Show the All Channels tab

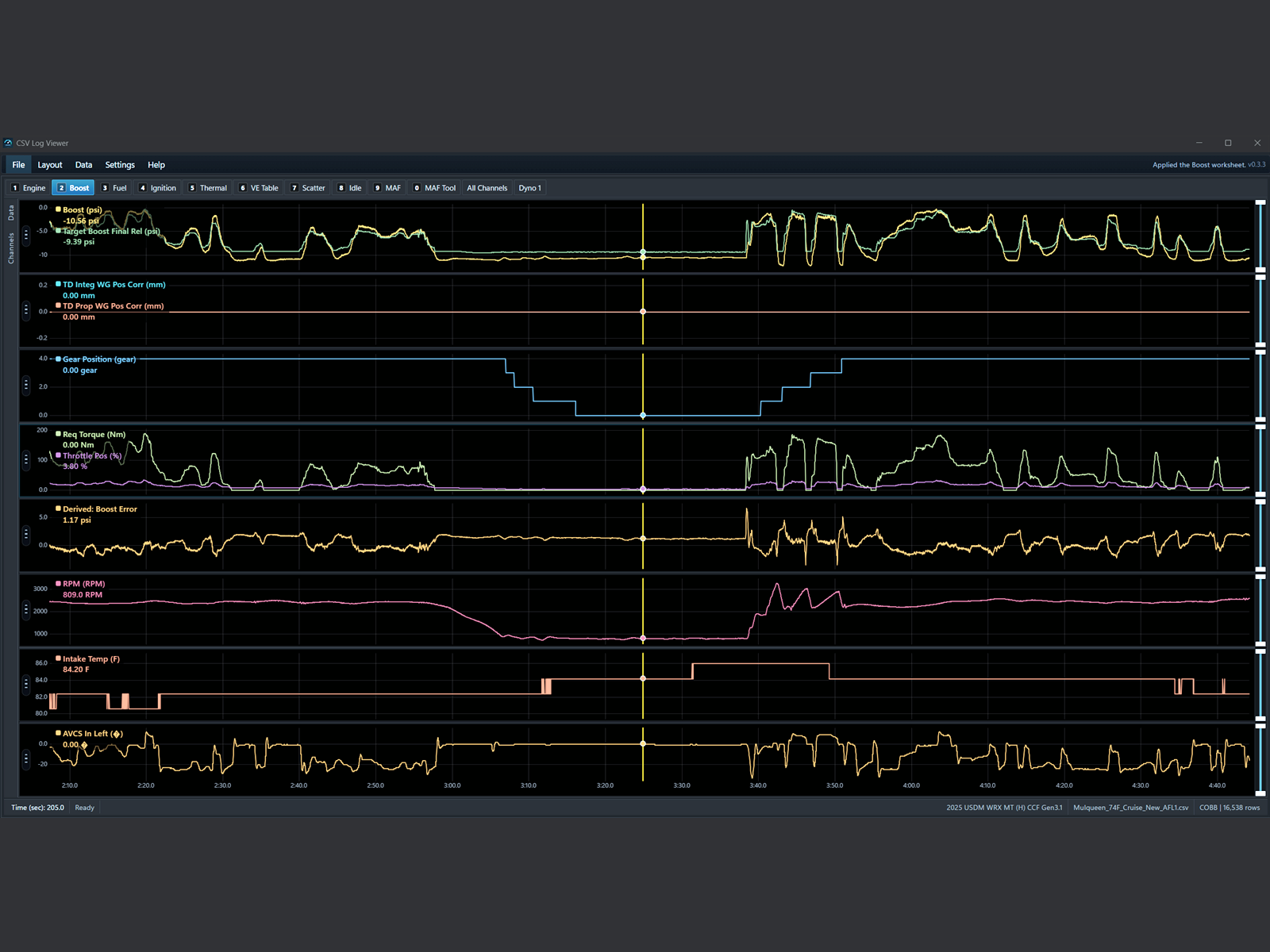point(487,188)
